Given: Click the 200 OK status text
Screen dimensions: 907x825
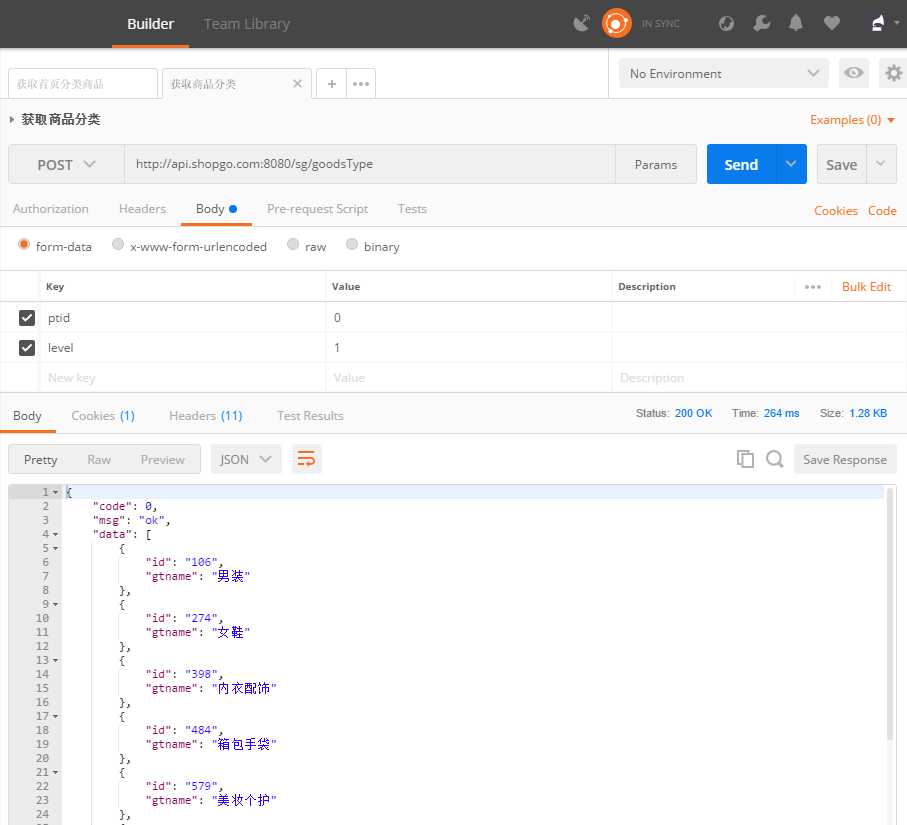Looking at the screenshot, I should click(x=694, y=413).
